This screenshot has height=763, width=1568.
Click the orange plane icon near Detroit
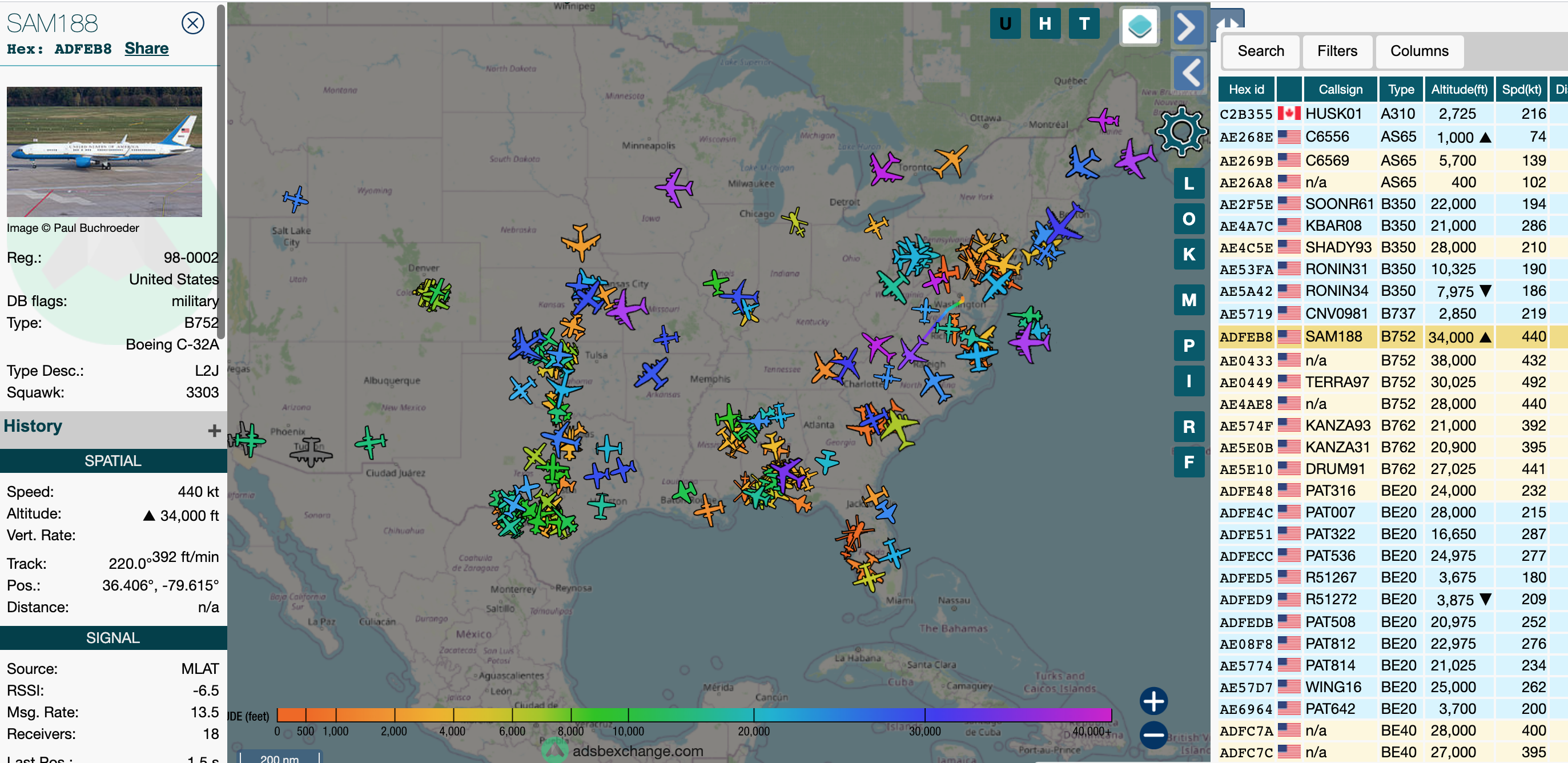coord(877,227)
